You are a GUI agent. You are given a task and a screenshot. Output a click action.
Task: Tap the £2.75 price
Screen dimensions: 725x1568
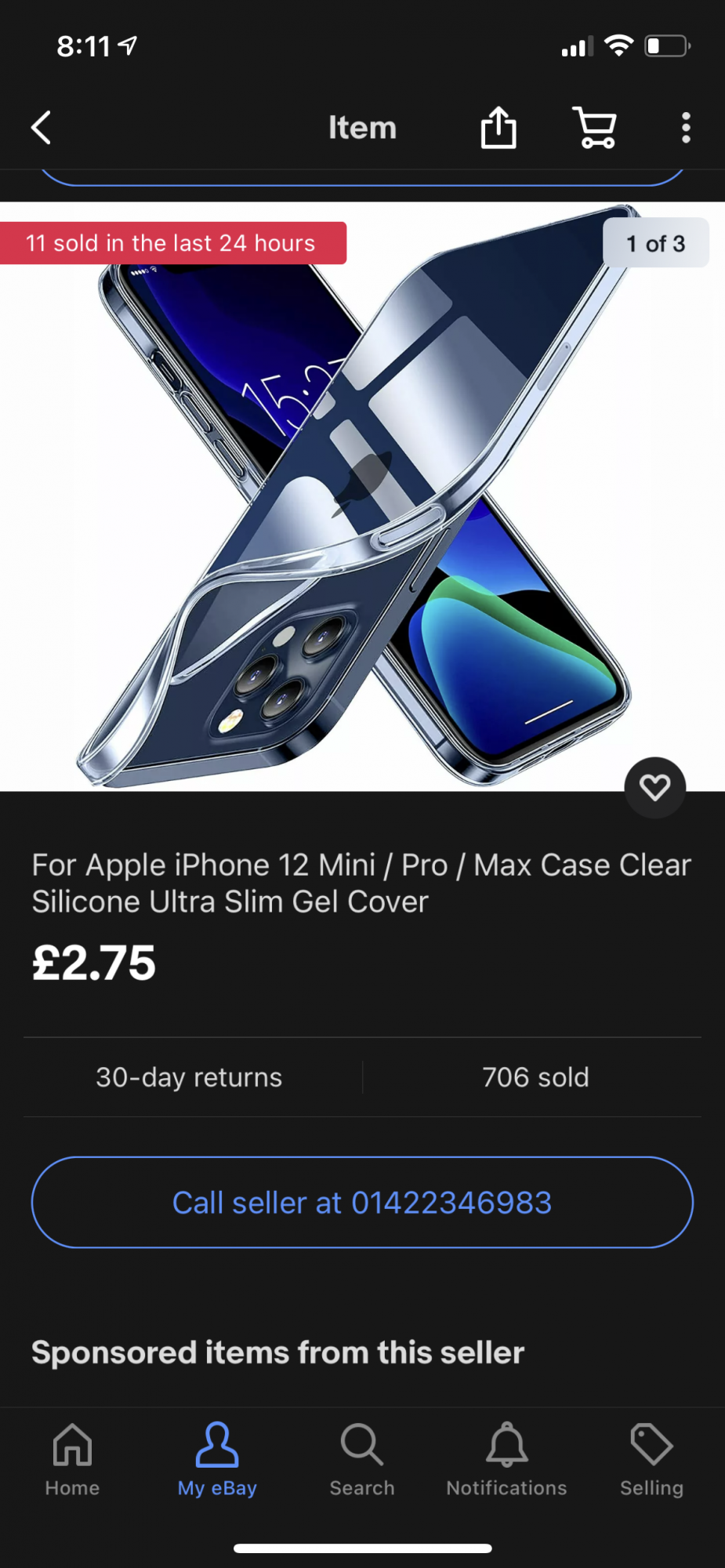coord(94,963)
